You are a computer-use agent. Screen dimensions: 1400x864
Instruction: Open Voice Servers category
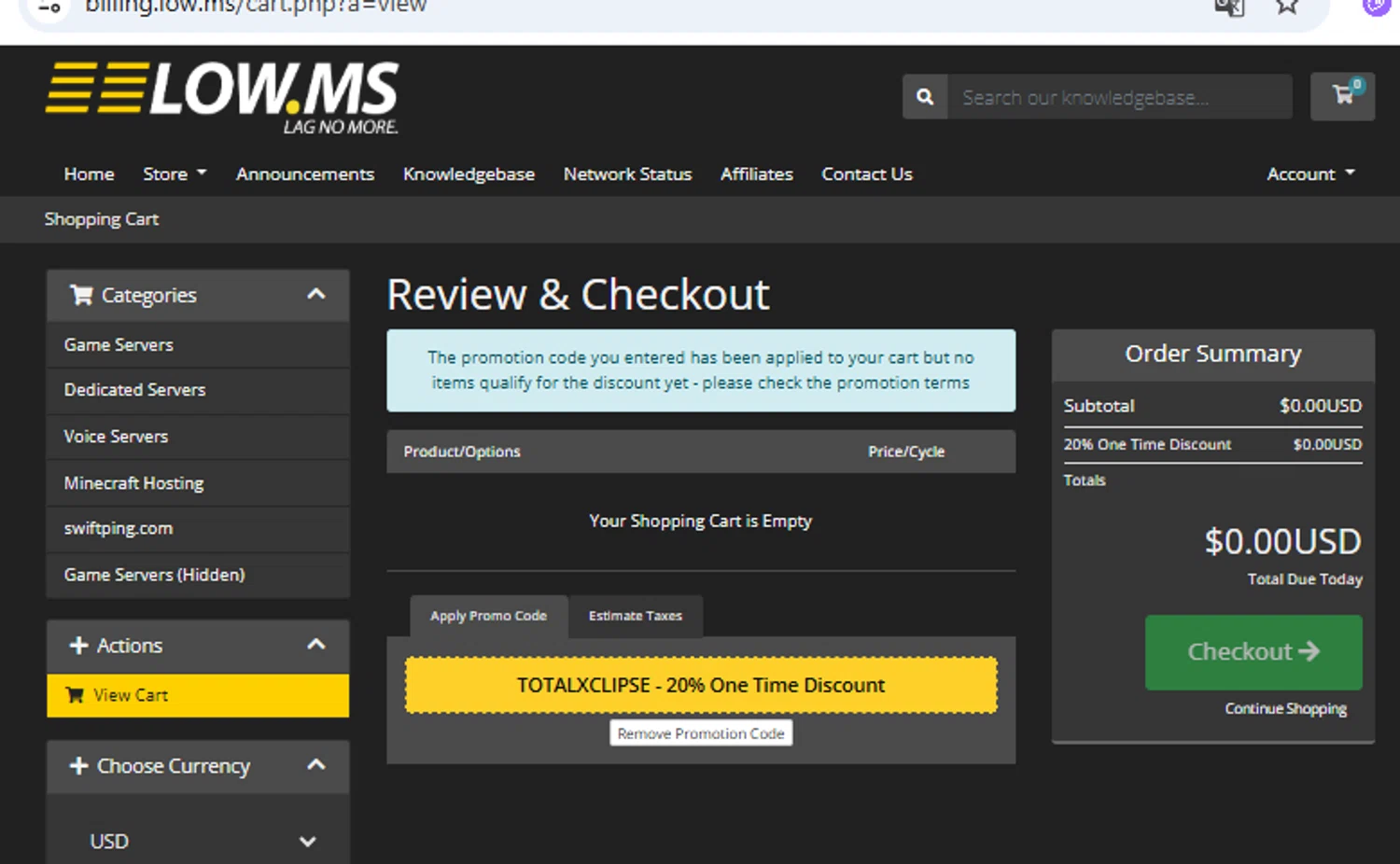click(198, 437)
